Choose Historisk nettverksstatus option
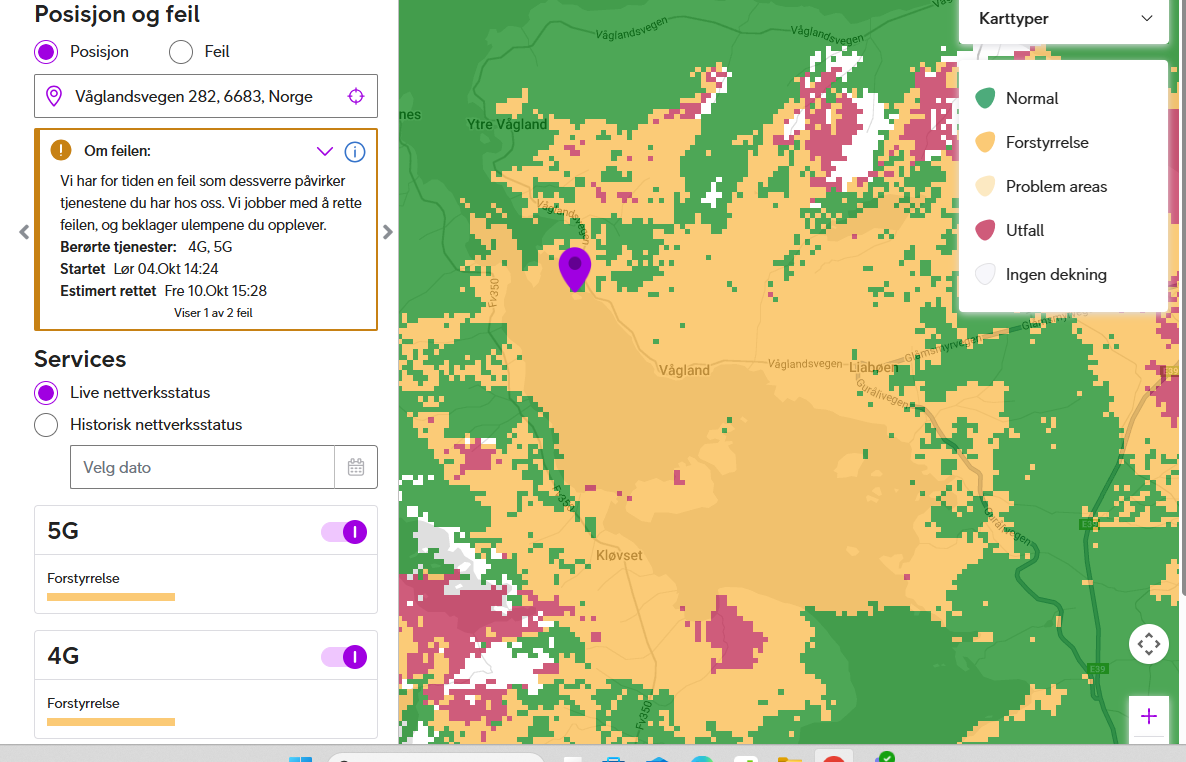This screenshot has height=762, width=1186. pyautogui.click(x=46, y=425)
